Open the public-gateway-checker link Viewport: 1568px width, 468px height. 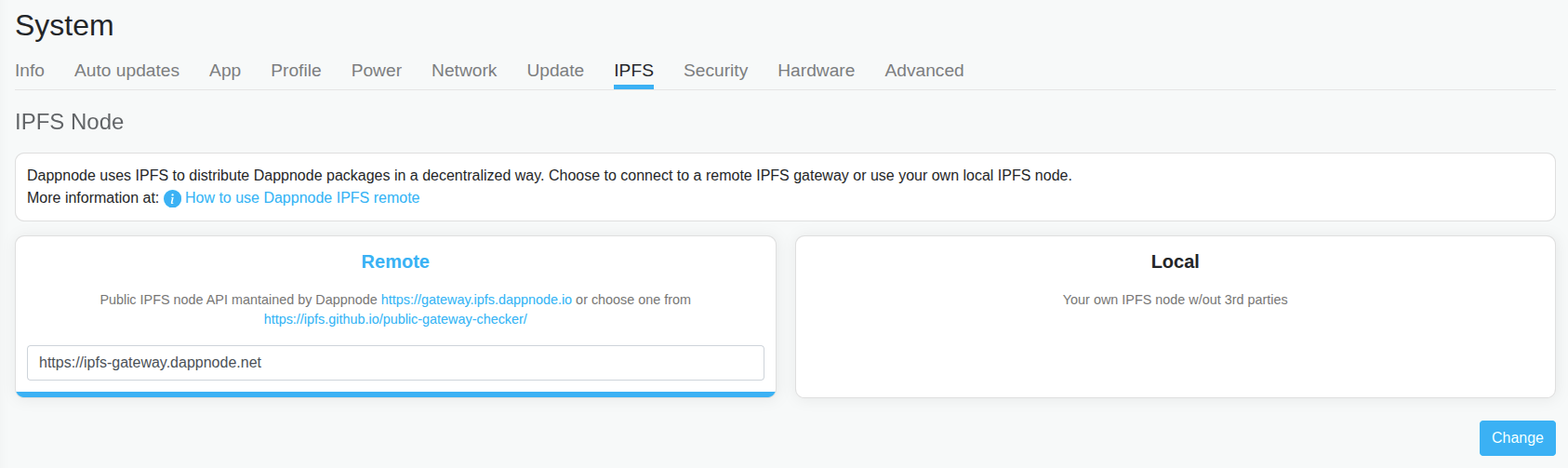tap(395, 319)
